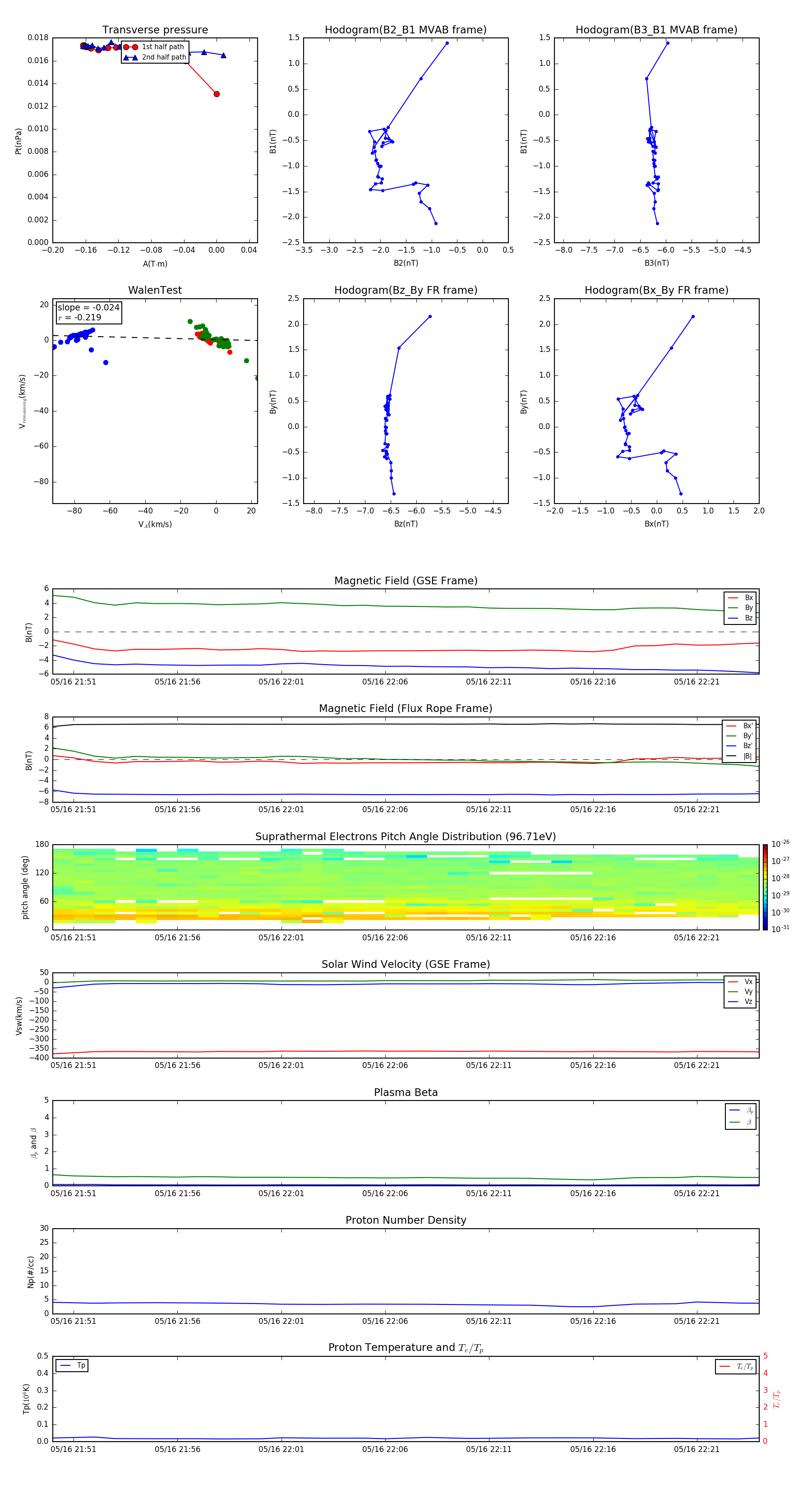
Task: Click the 'slope = -0.024' annotation
Action: tap(88, 308)
